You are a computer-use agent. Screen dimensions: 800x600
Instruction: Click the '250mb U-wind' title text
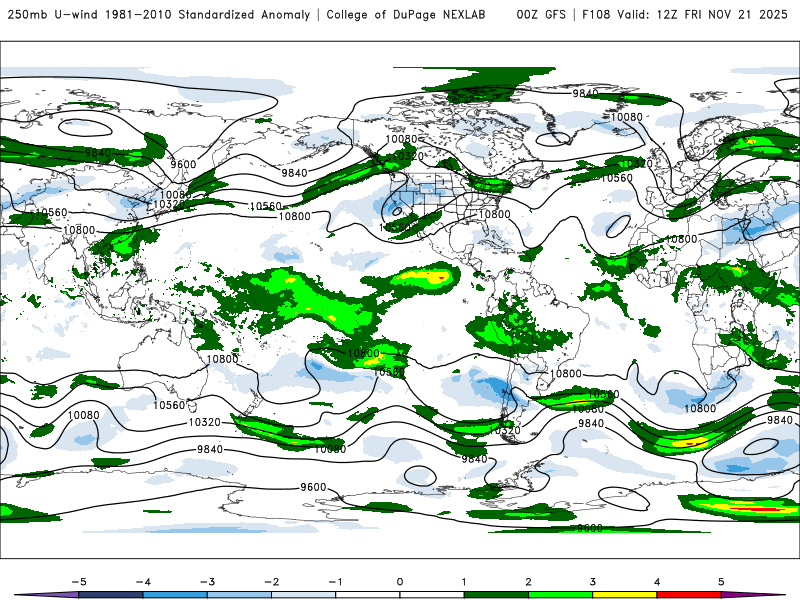[53, 14]
